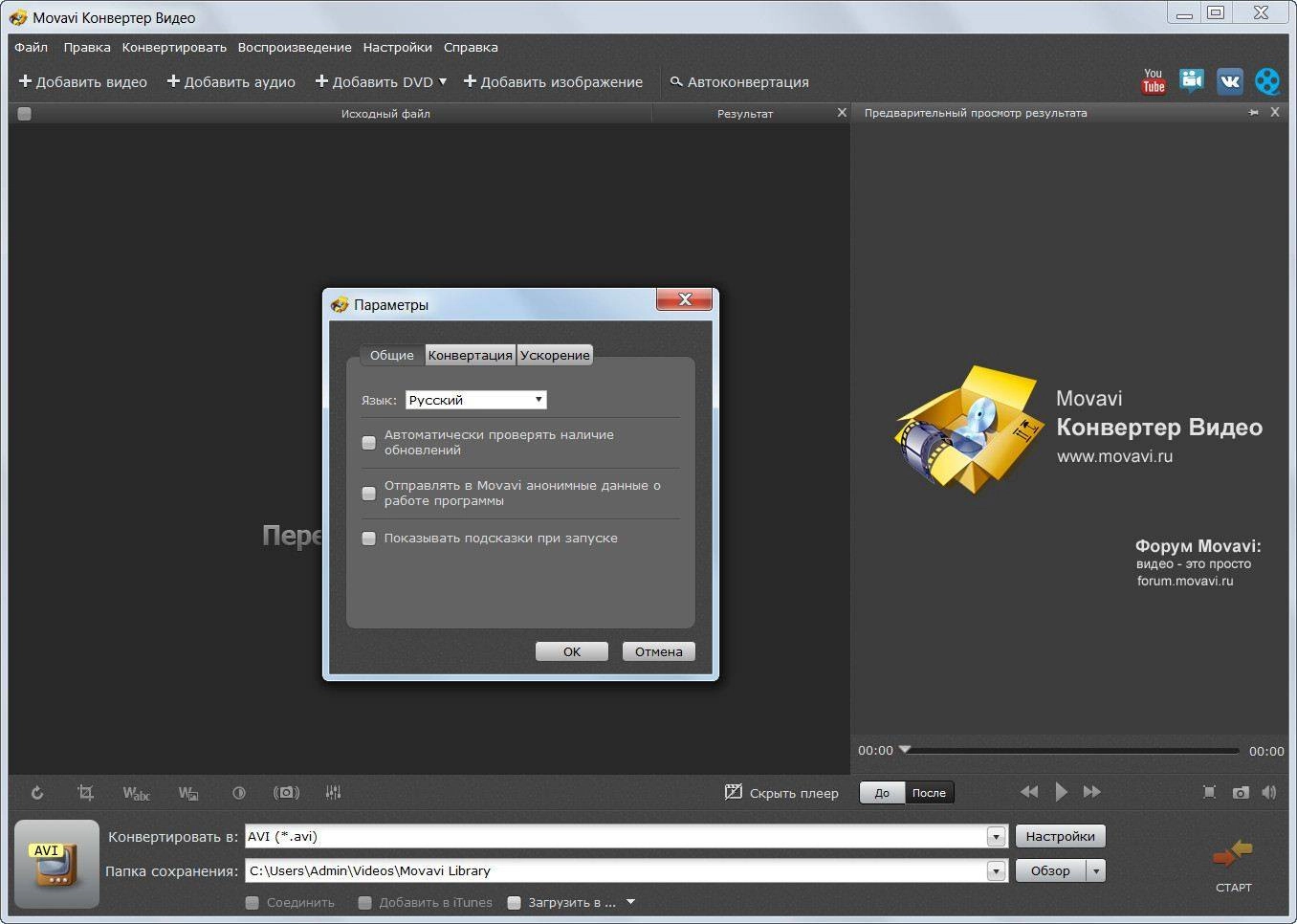Toggle the Соединить checkbox

click(253, 902)
